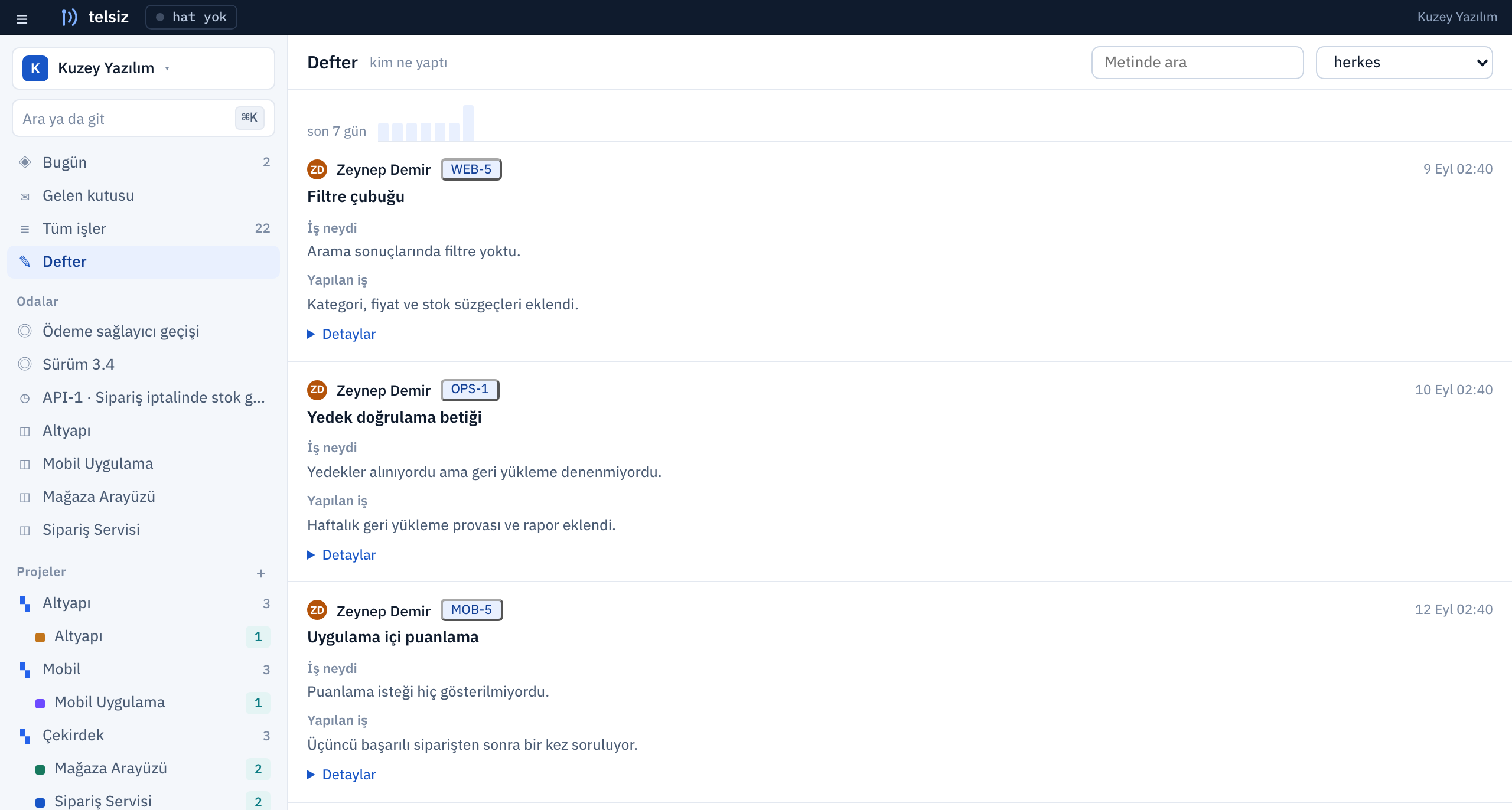The height and width of the screenshot is (810, 1512).
Task: Open Tüm işler list
Action: click(x=144, y=228)
